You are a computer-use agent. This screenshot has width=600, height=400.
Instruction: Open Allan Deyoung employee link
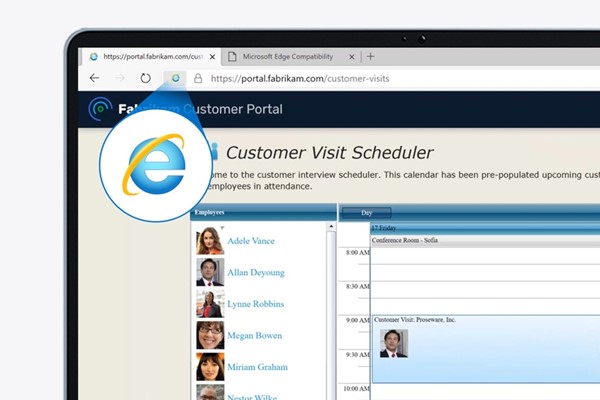(x=256, y=273)
